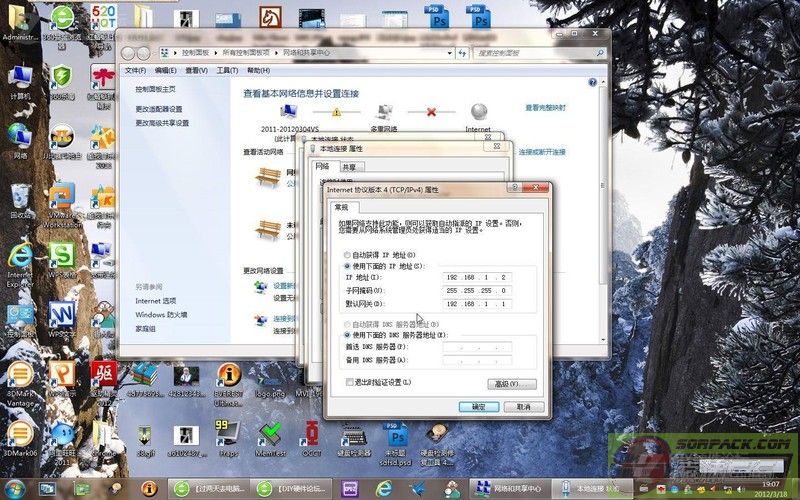Click Change advanced sharing settings link
800x500 pixels.
point(162,123)
